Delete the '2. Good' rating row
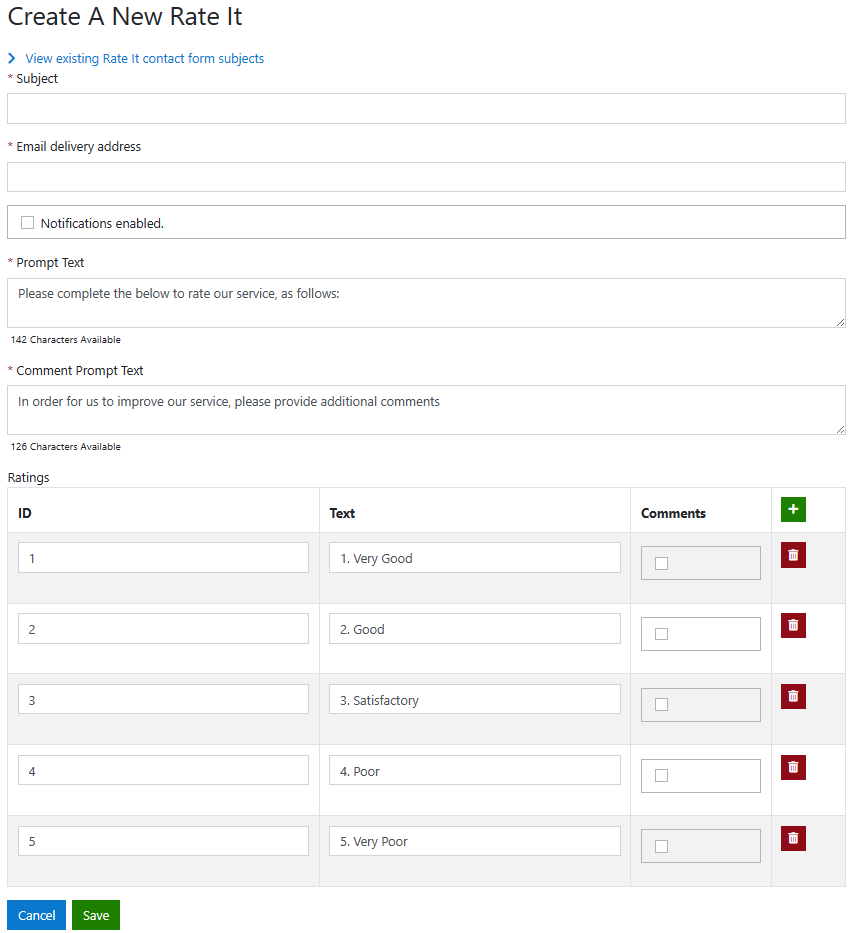Viewport: 857px width, 933px height. click(793, 626)
